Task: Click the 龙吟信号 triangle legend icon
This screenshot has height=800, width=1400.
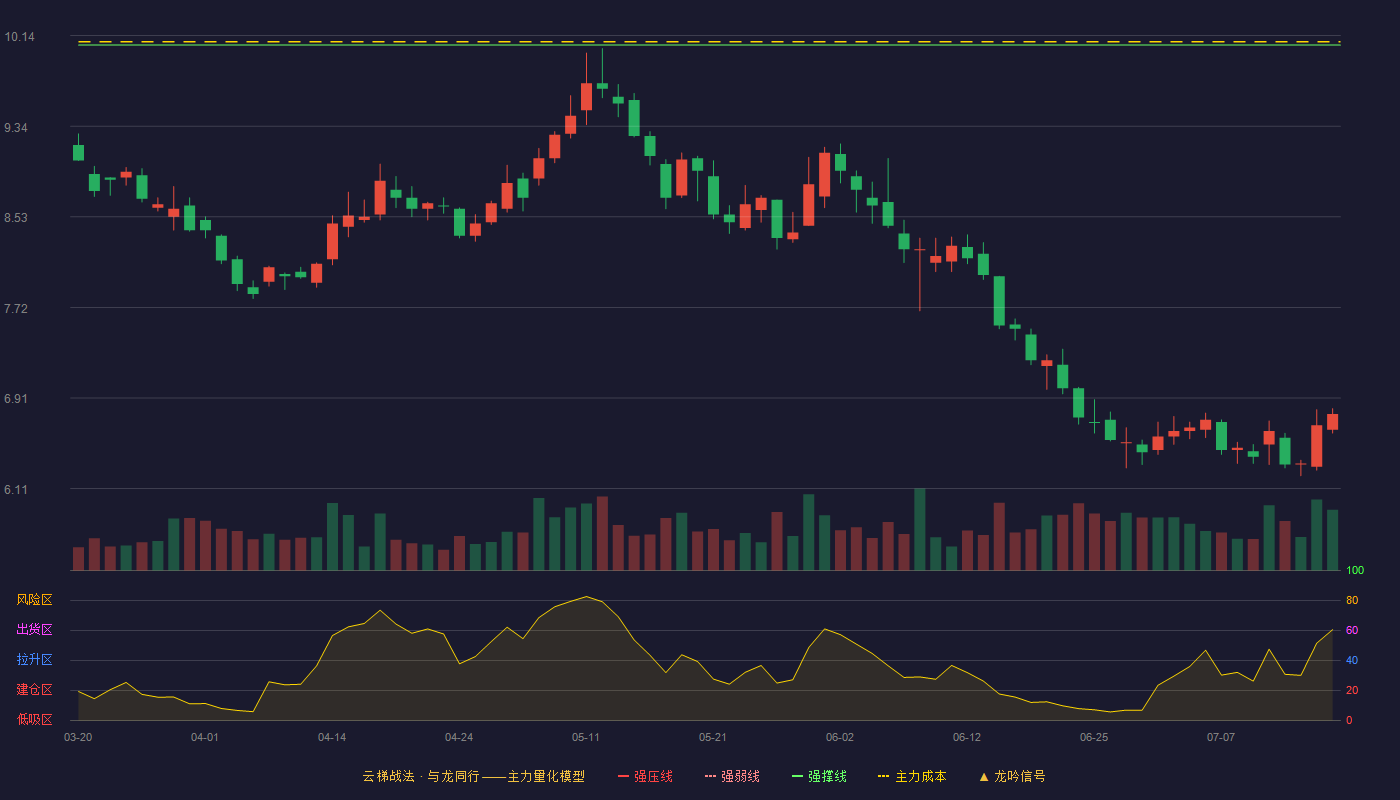Action: coord(984,776)
